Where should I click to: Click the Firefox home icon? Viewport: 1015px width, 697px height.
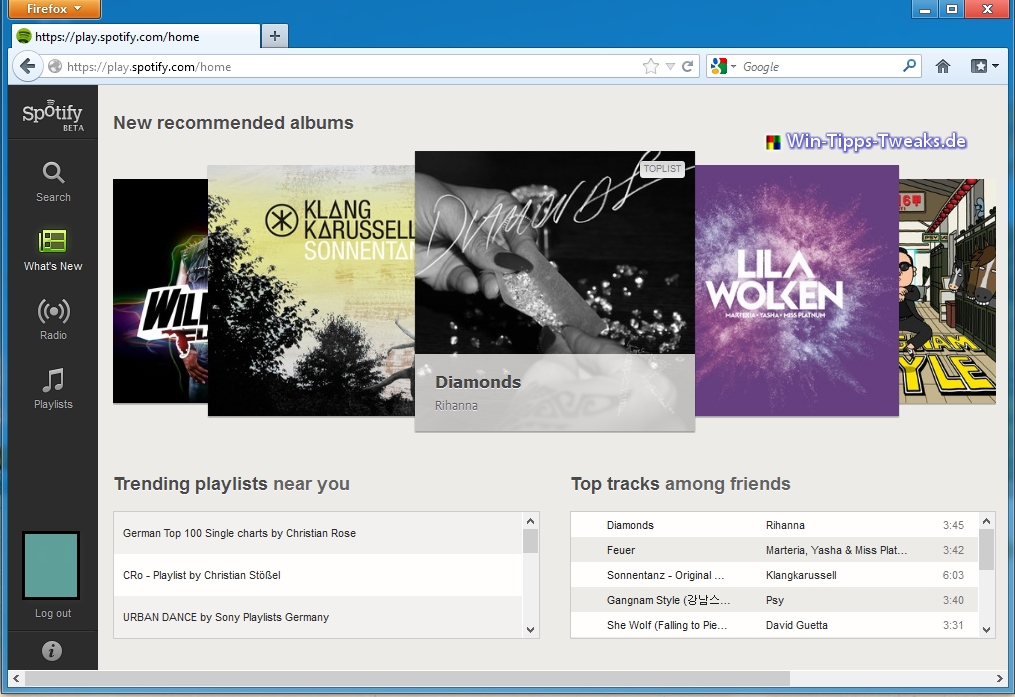942,66
